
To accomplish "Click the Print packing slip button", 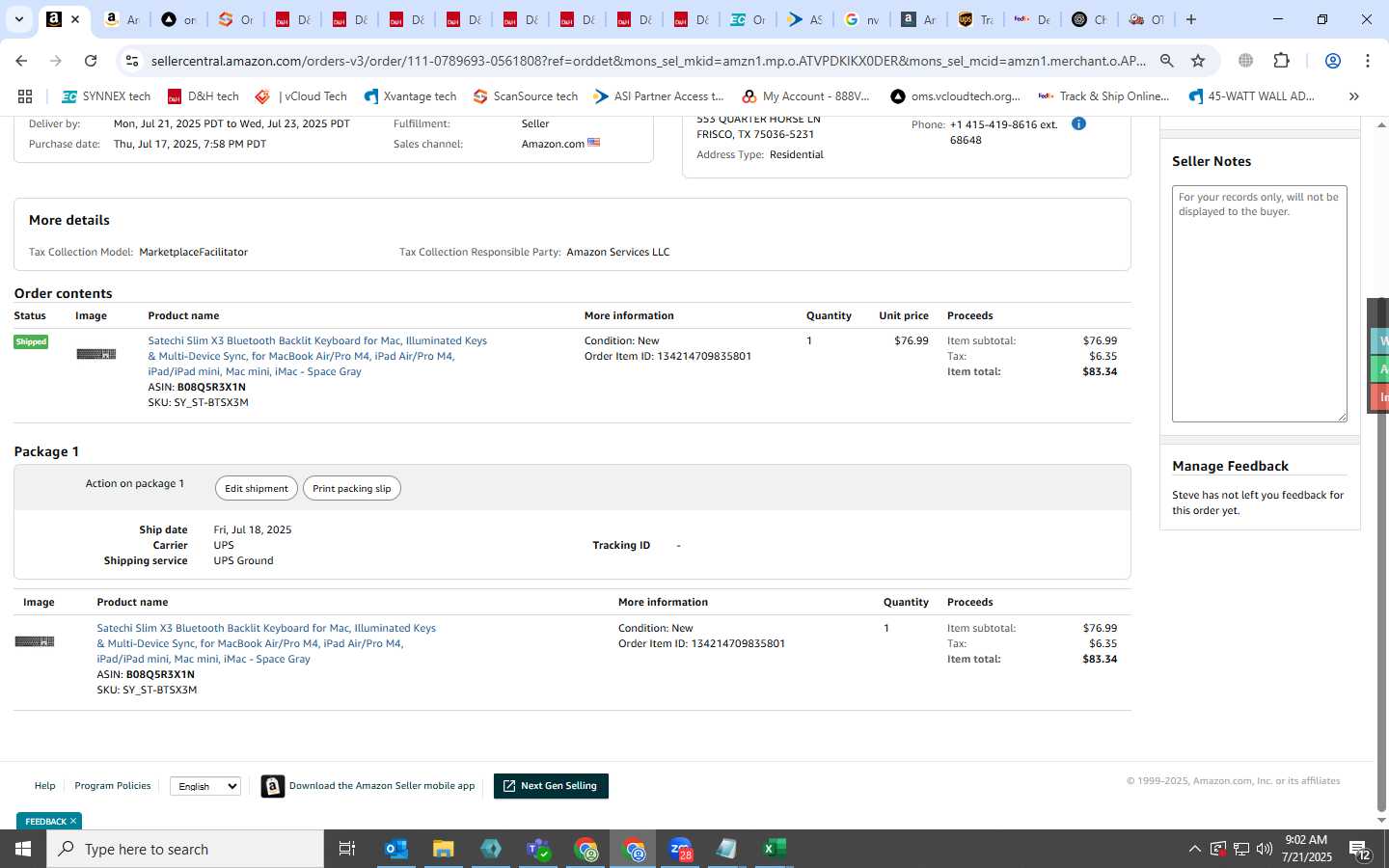I will pyautogui.click(x=352, y=488).
